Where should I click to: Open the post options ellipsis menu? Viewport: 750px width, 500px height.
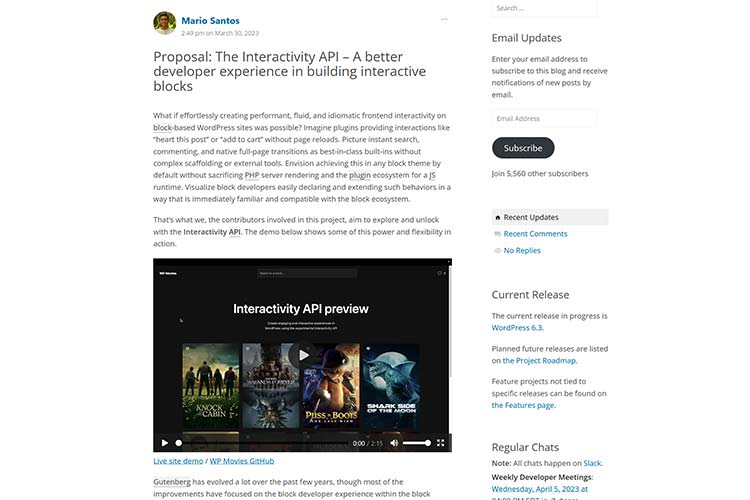tap(444, 20)
